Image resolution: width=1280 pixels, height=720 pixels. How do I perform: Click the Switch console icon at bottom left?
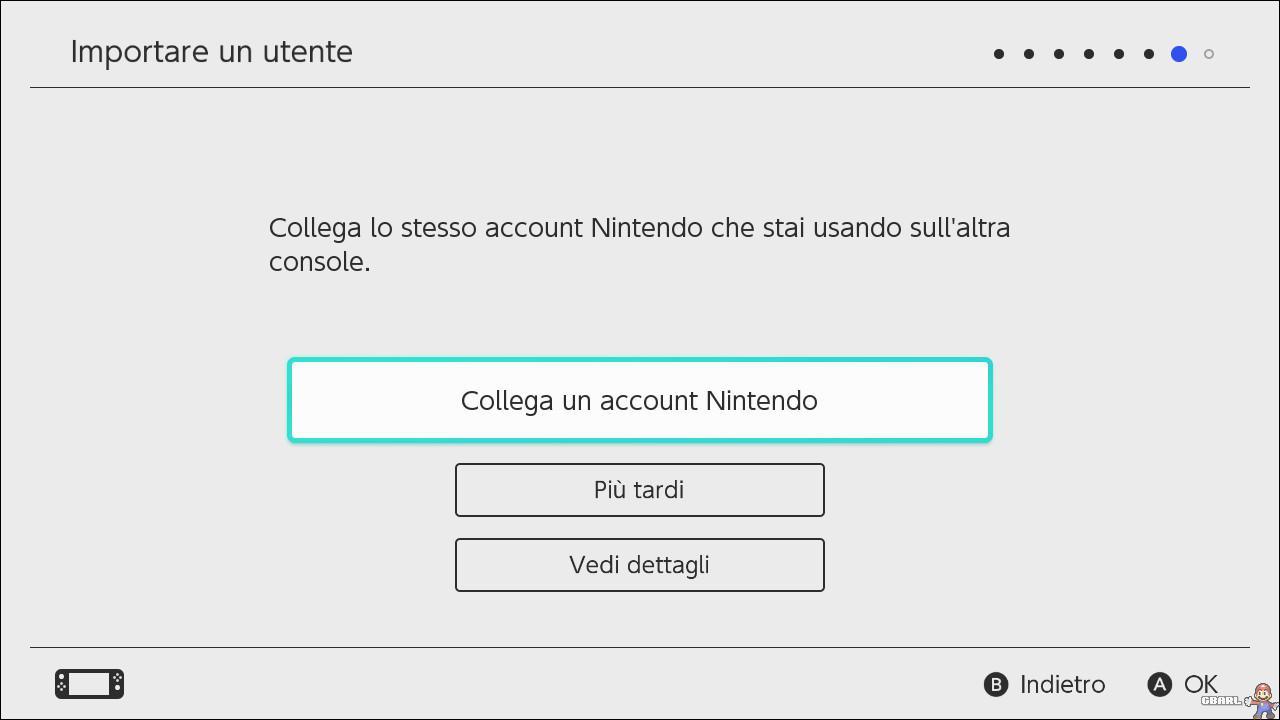coord(89,684)
